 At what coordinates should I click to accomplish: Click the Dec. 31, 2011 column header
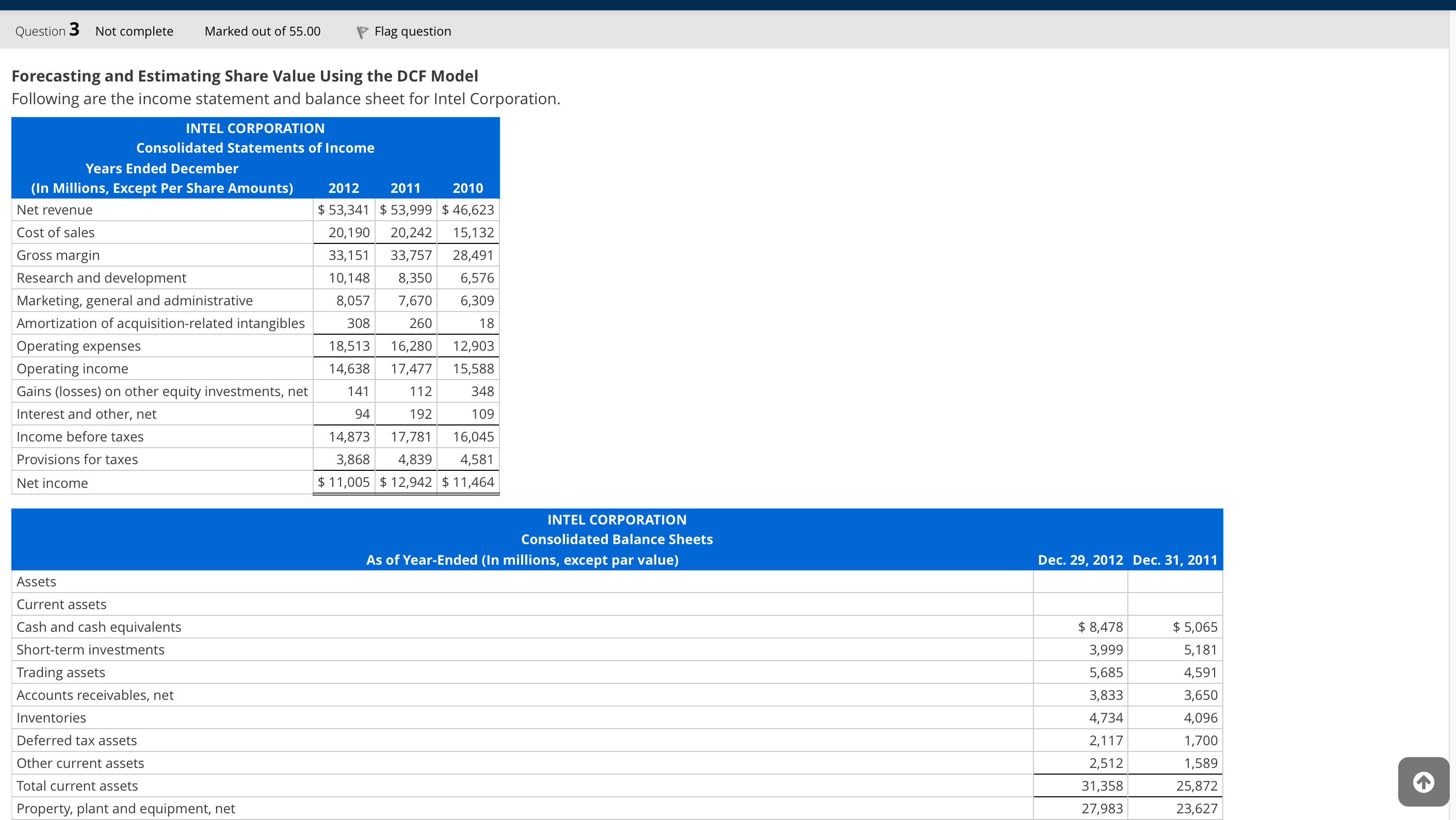(1174, 560)
